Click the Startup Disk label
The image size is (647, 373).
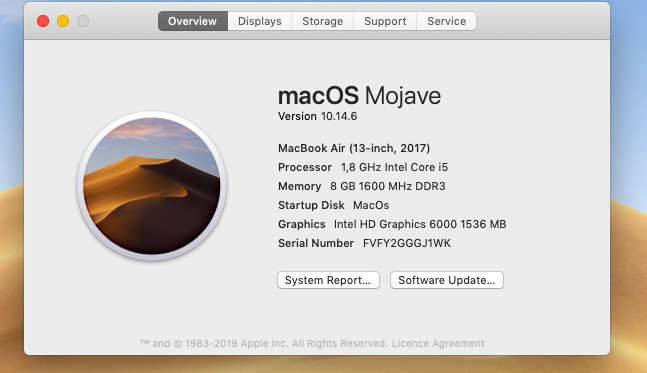tap(311, 205)
